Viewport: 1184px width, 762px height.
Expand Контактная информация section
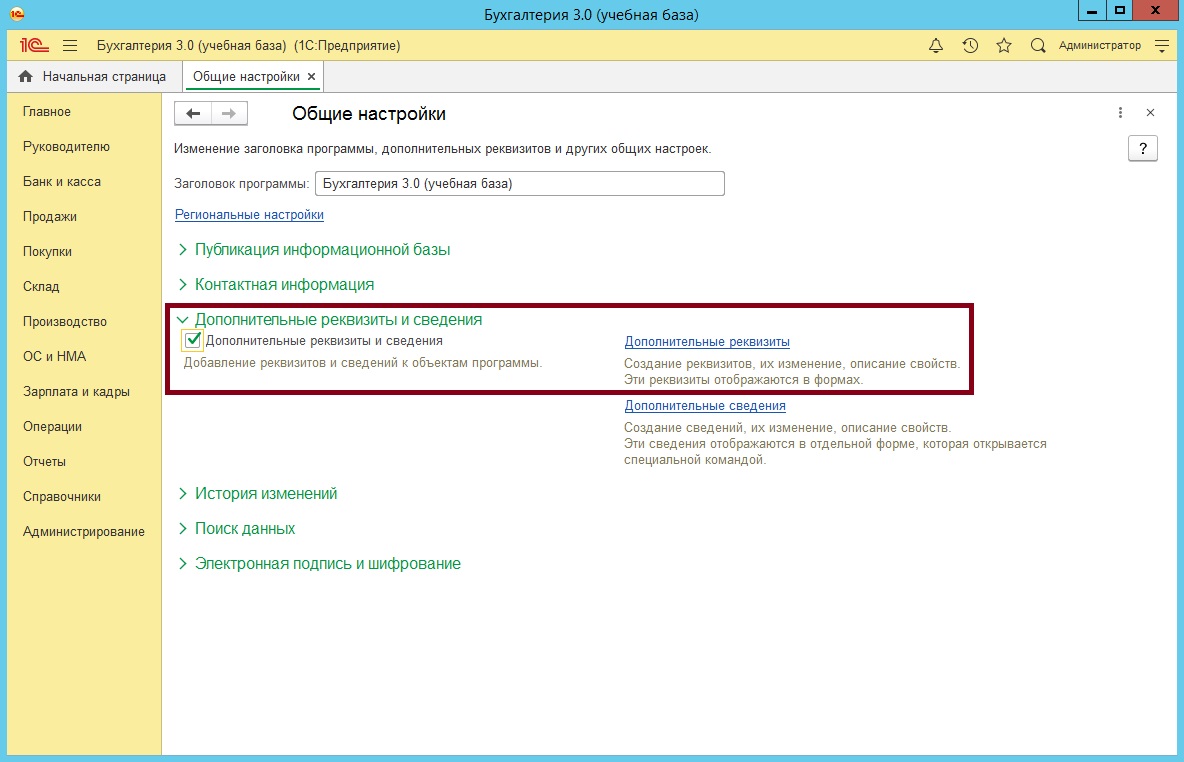click(284, 285)
